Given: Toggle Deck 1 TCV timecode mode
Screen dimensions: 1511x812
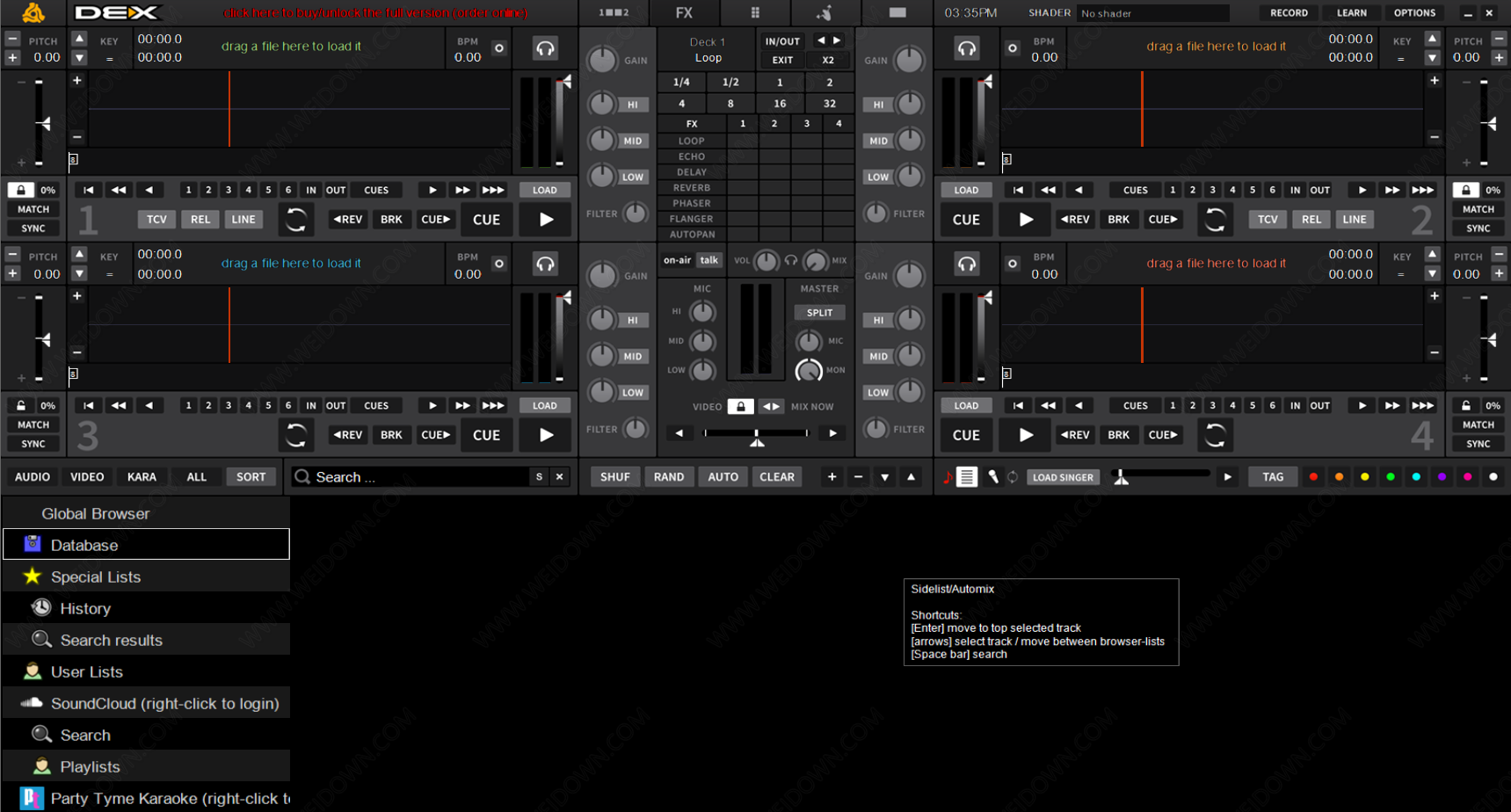Looking at the screenshot, I should click(156, 220).
